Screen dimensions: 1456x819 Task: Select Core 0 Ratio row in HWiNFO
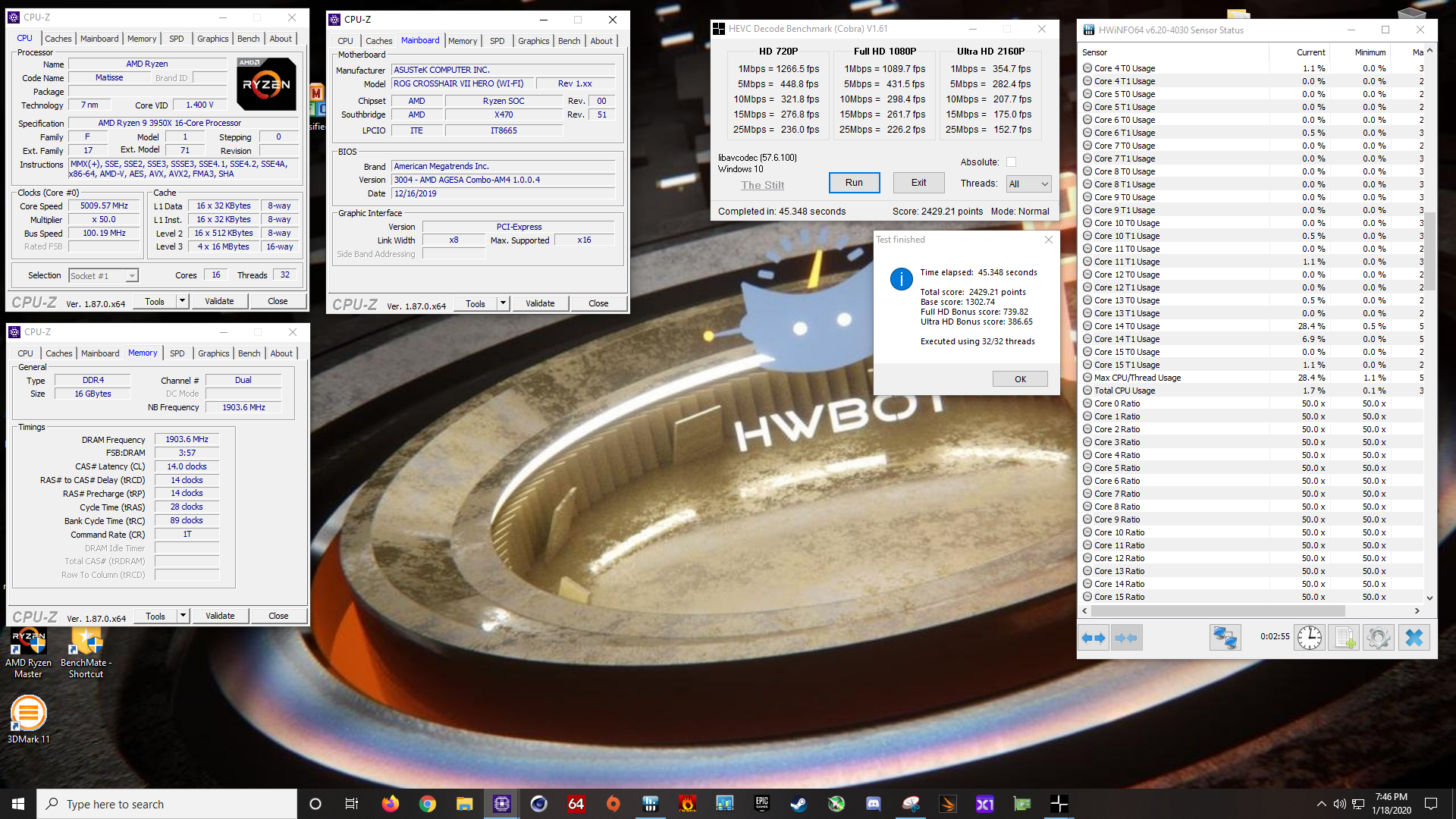(1252, 403)
